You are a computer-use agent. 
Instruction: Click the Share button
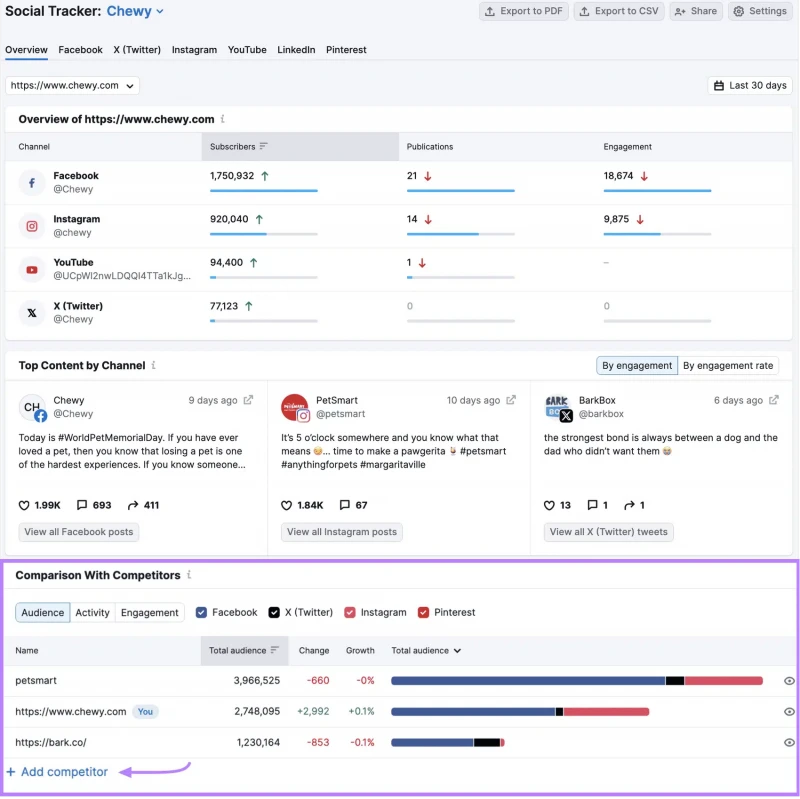(696, 11)
